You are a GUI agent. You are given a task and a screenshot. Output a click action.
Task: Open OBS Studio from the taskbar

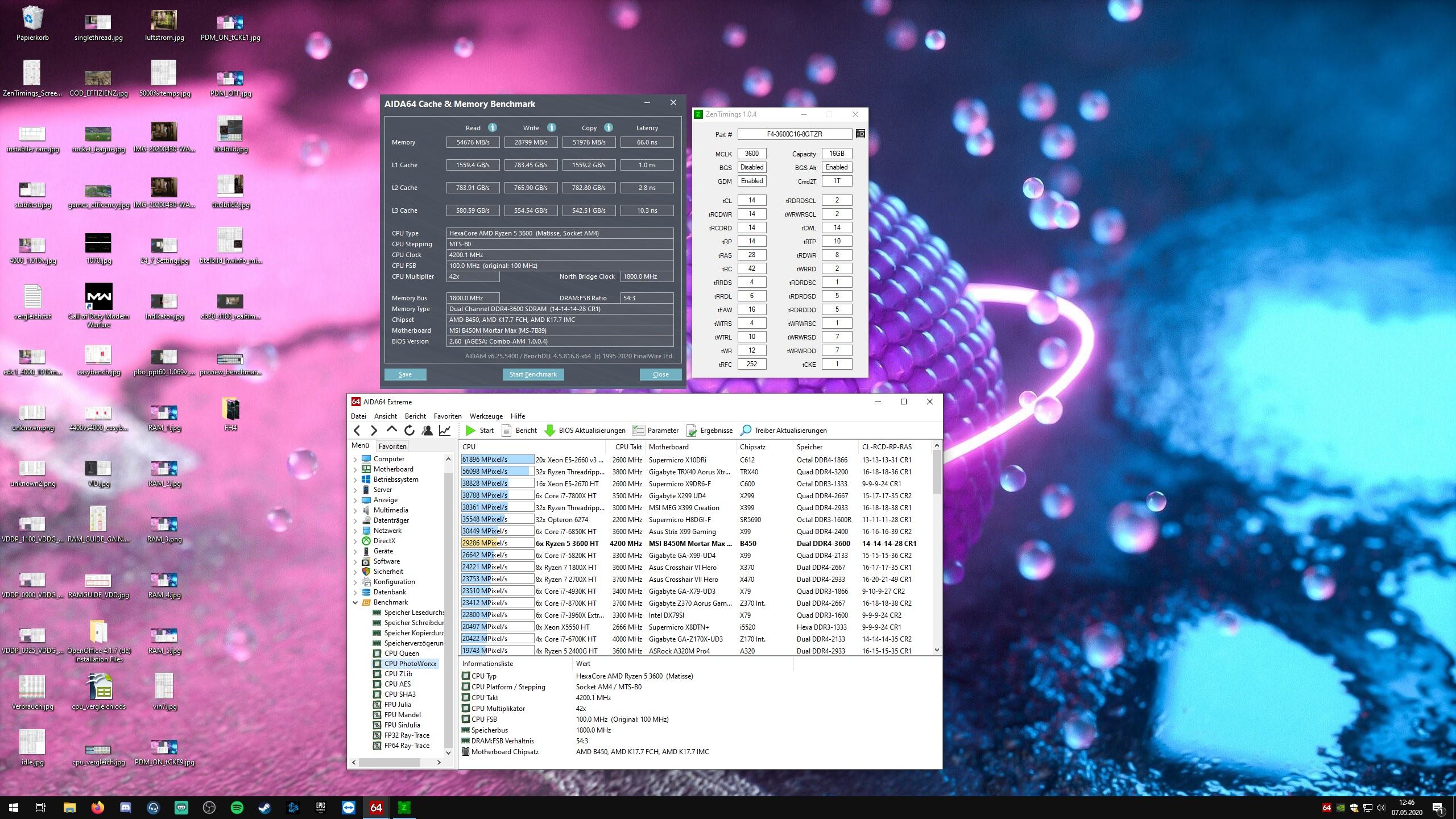tap(209, 808)
